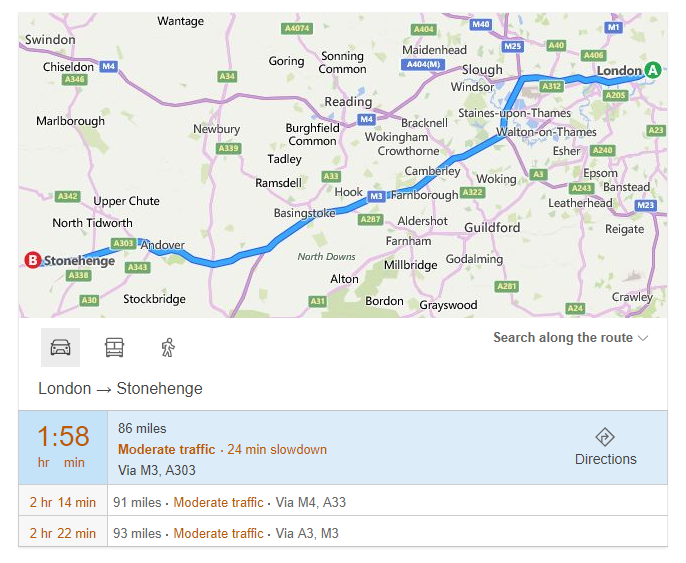Screen dimensions: 686x563
Task: Click the Reading city label on map
Action: click(x=348, y=101)
